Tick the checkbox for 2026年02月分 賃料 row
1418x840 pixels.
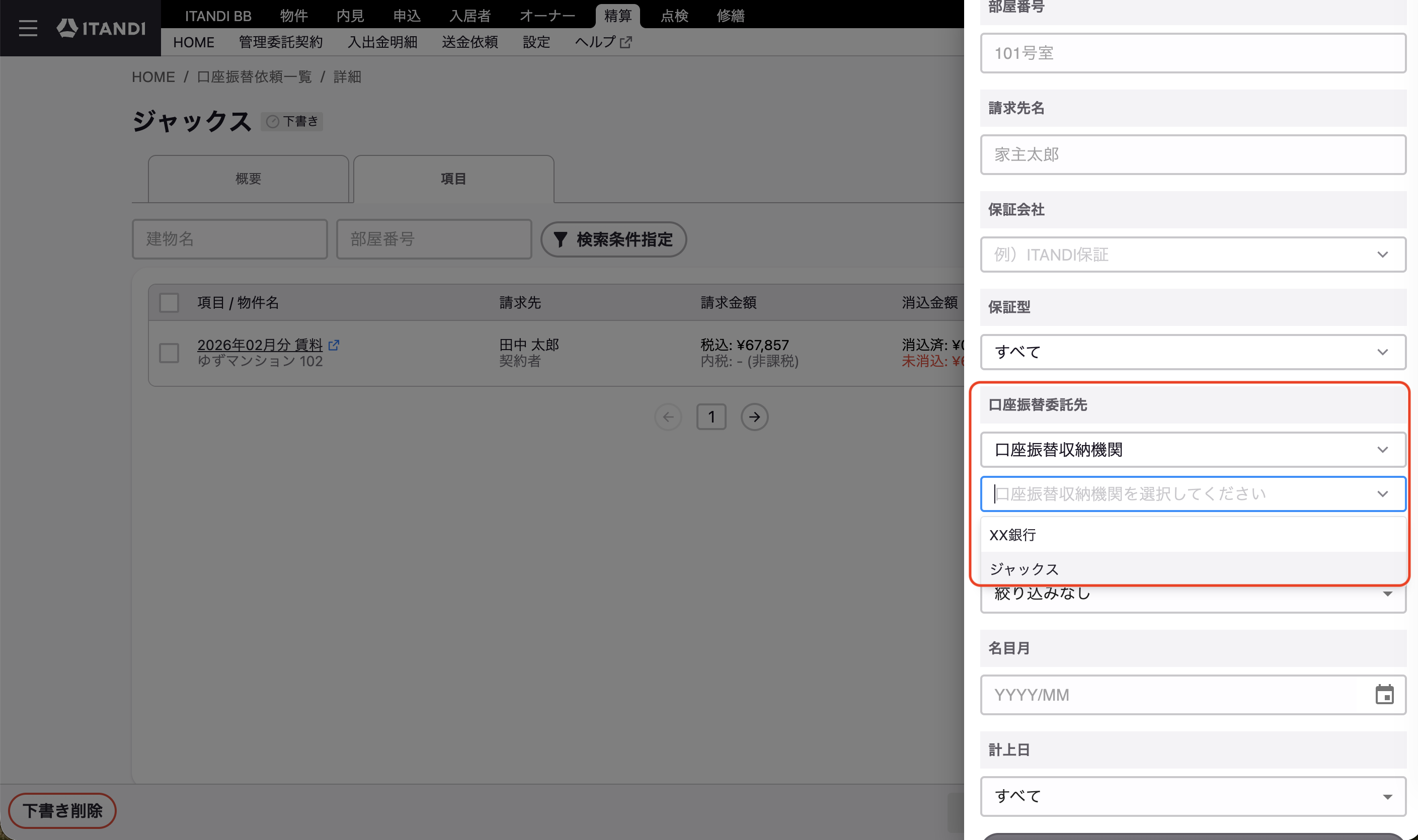tap(169, 353)
